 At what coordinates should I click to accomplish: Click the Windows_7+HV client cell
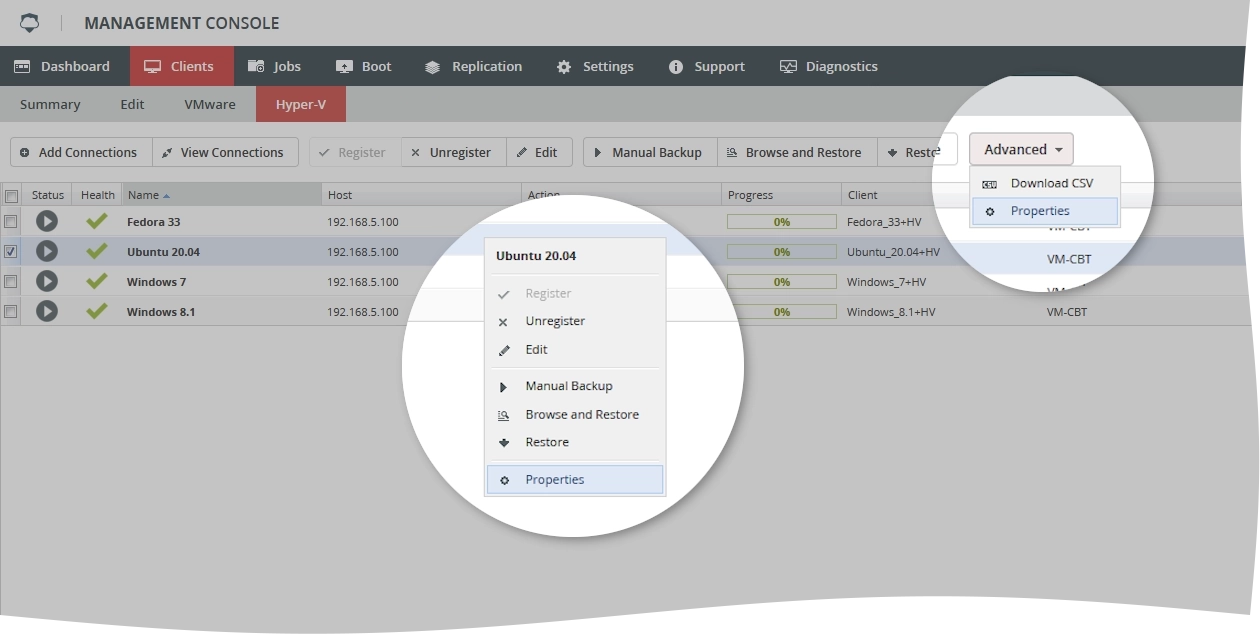pyautogui.click(x=886, y=282)
